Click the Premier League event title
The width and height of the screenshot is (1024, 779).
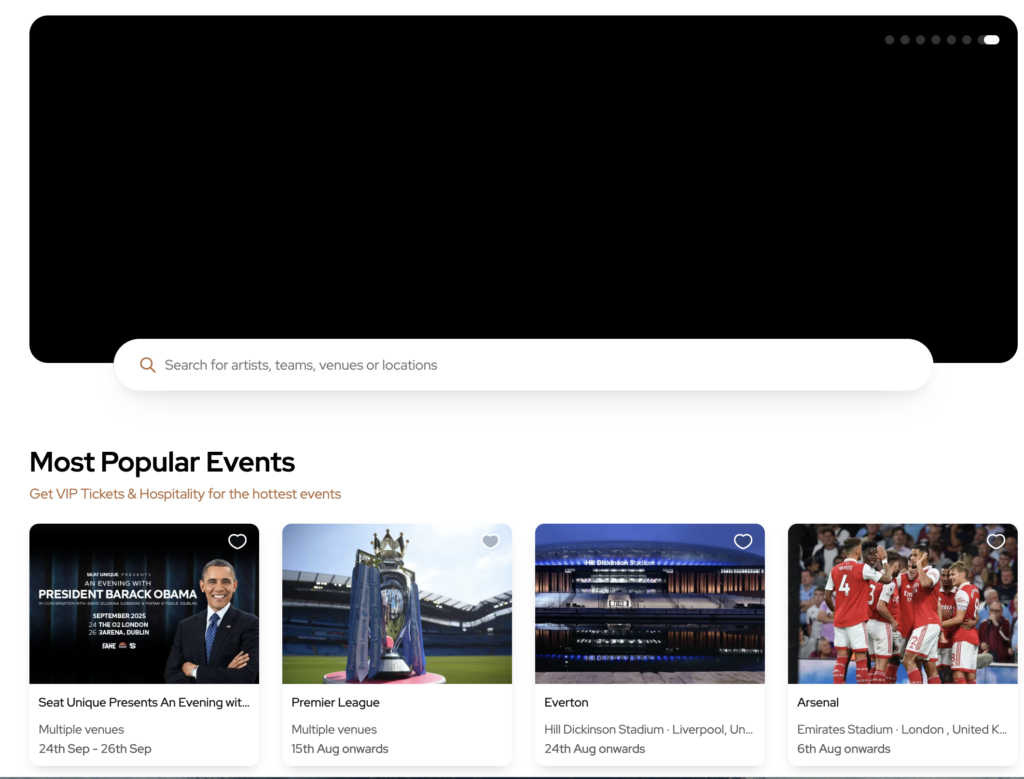[336, 702]
